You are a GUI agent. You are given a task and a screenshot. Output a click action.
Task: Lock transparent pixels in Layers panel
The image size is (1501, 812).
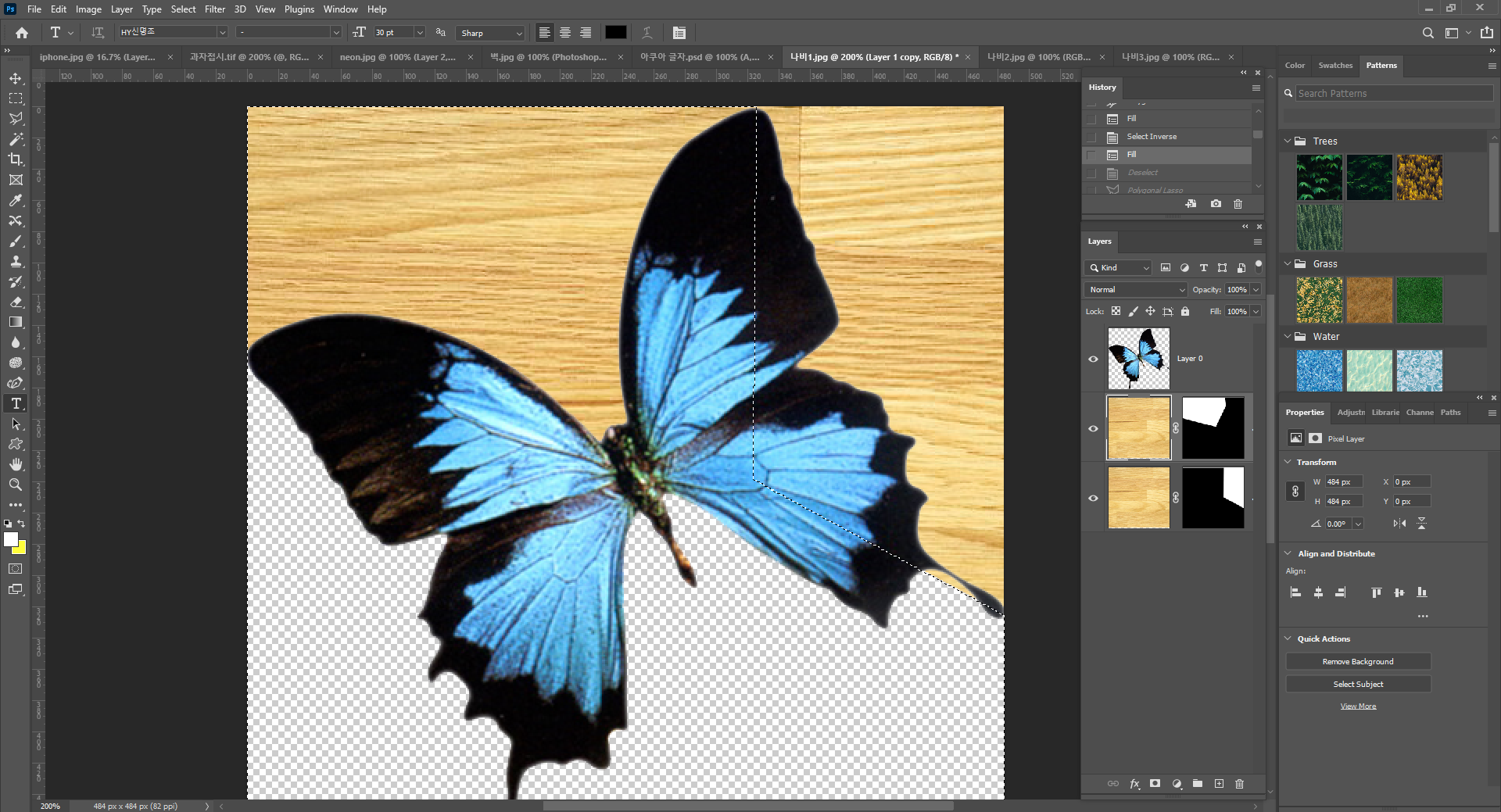click(x=1116, y=311)
